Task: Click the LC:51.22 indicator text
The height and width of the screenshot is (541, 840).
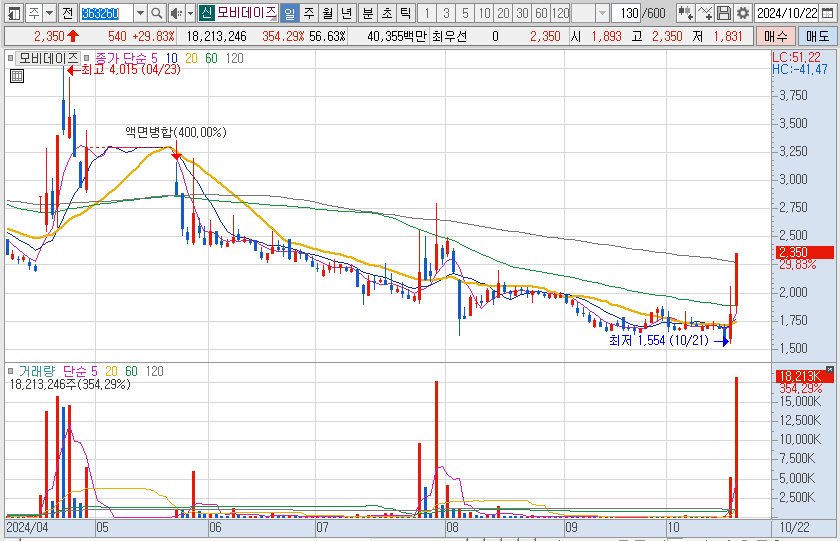Action: point(796,58)
